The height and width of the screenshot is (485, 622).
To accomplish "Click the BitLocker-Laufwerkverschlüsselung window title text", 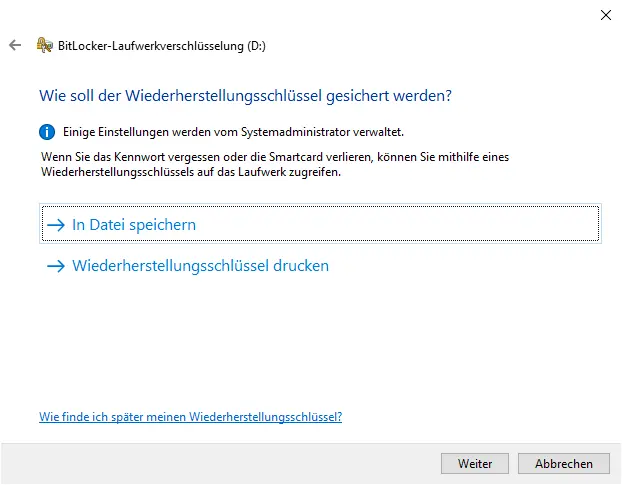I will click(162, 45).
